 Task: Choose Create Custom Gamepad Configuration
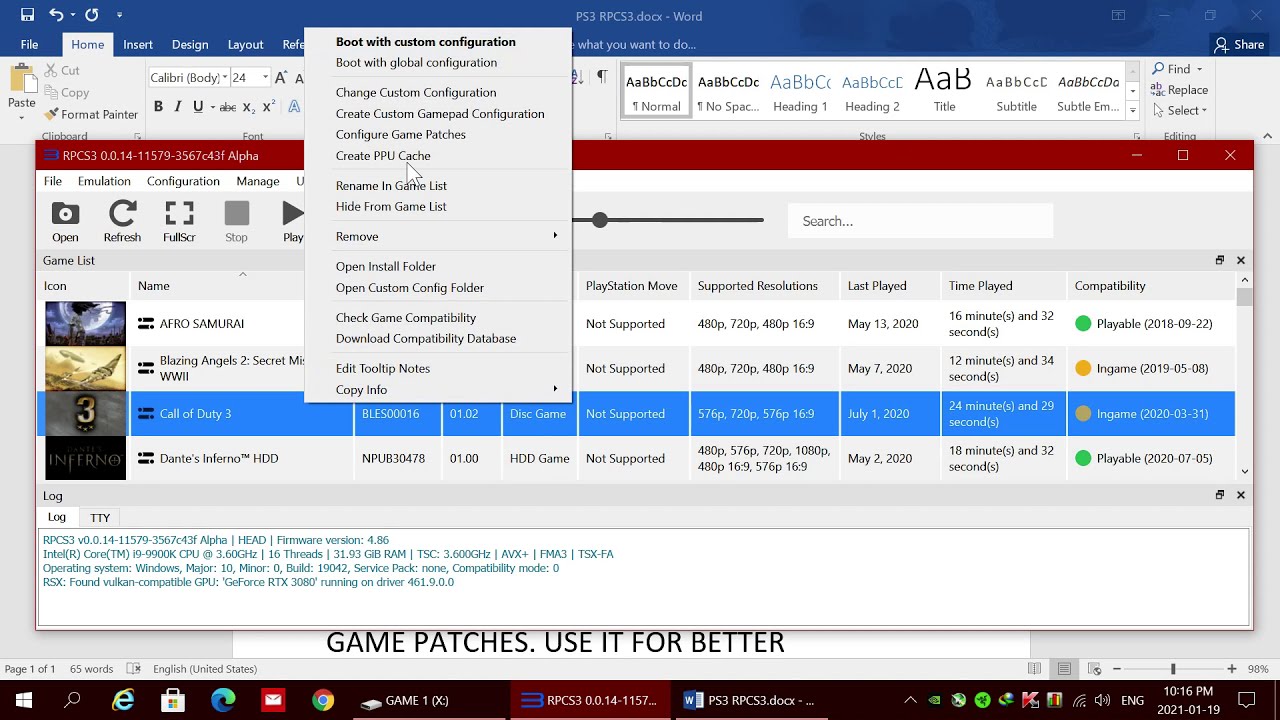click(x=438, y=113)
